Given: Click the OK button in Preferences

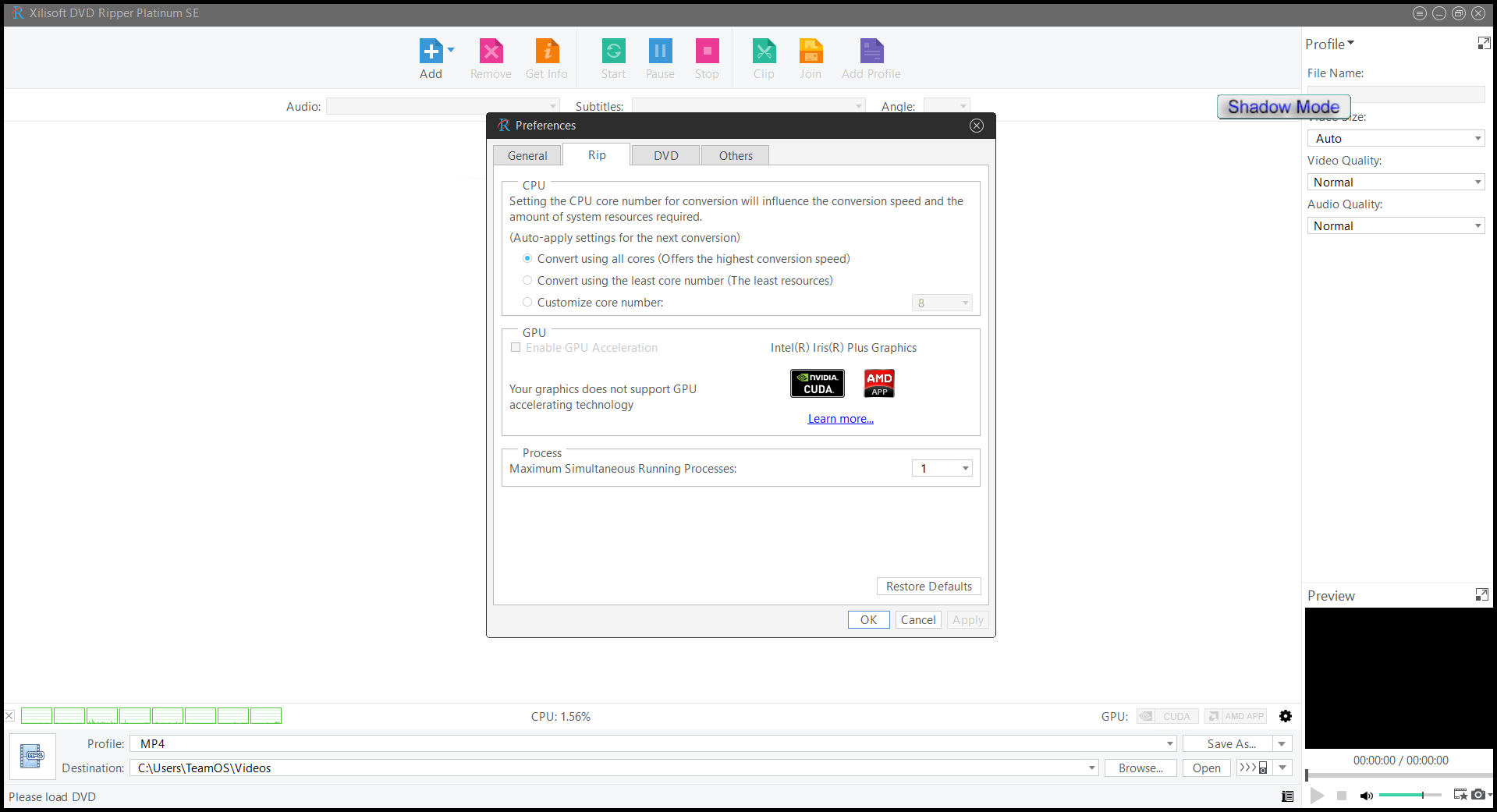Looking at the screenshot, I should pos(869,620).
